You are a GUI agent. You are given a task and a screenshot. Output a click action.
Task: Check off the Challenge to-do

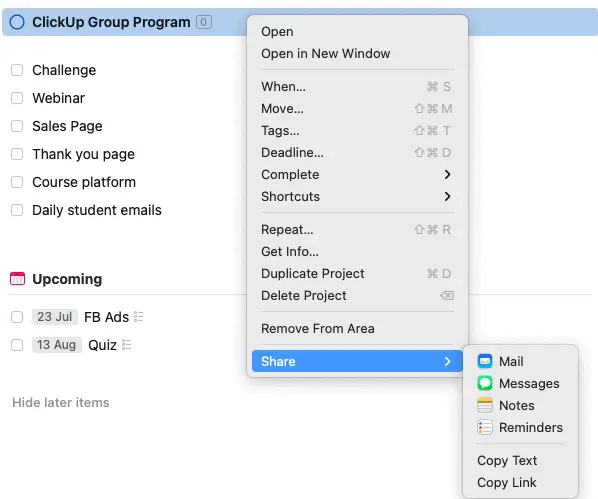17,70
